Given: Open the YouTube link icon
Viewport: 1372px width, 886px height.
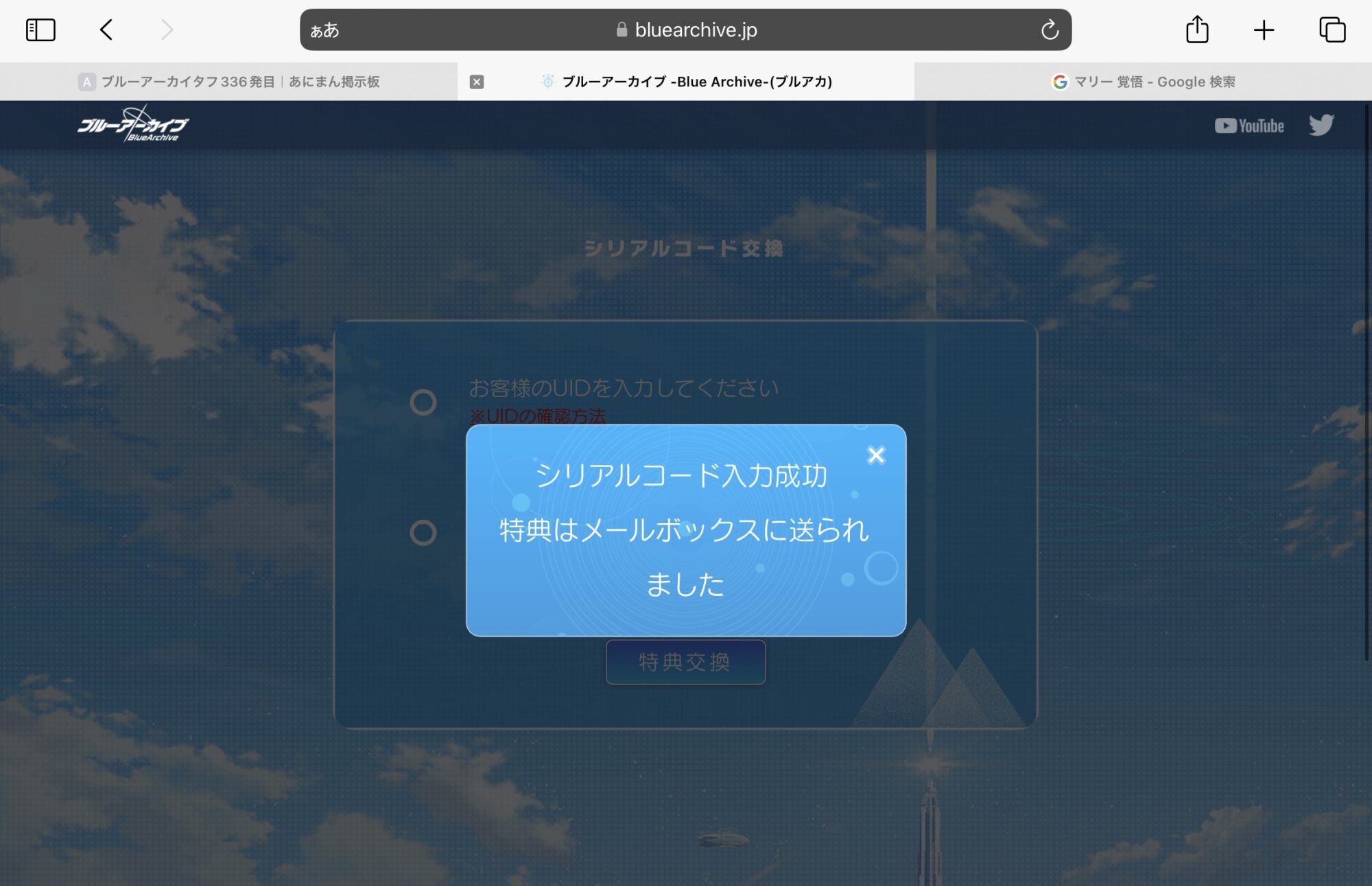Looking at the screenshot, I should [1249, 125].
